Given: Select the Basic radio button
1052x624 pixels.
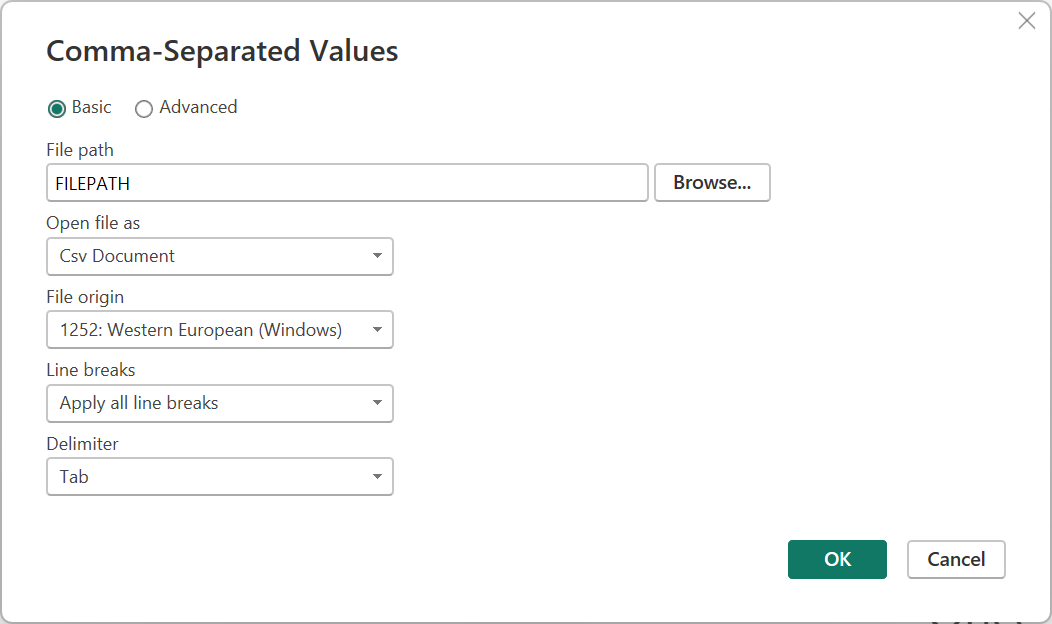Looking at the screenshot, I should tap(57, 108).
